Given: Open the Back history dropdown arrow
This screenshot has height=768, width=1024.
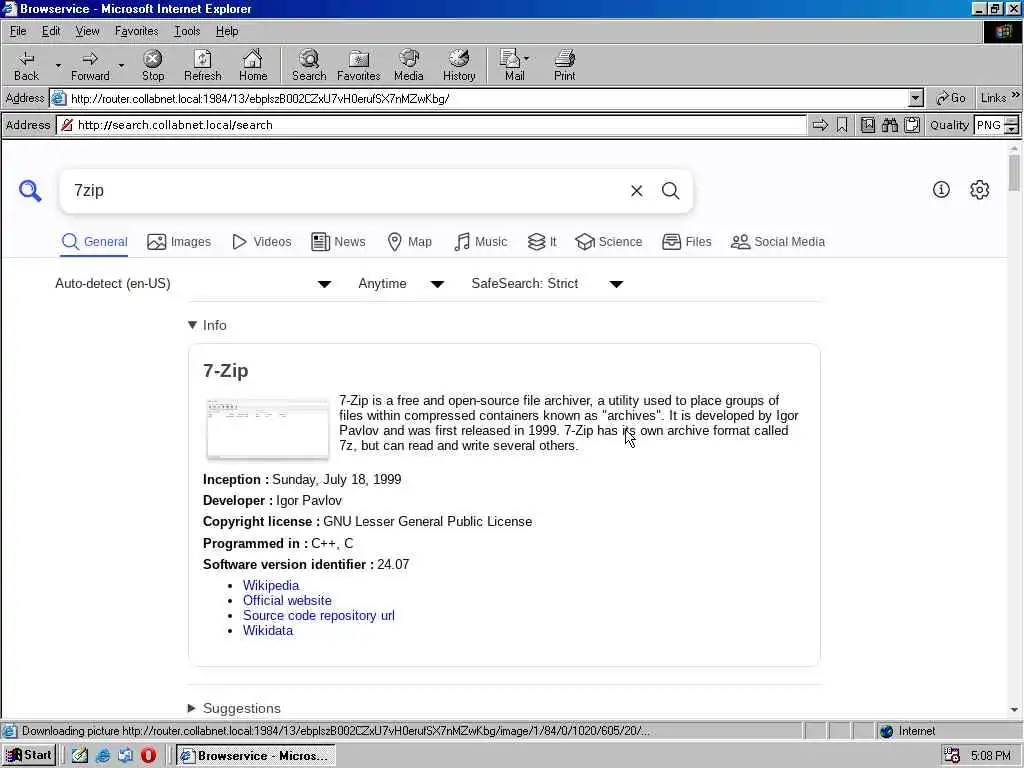Looking at the screenshot, I should 57,65.
